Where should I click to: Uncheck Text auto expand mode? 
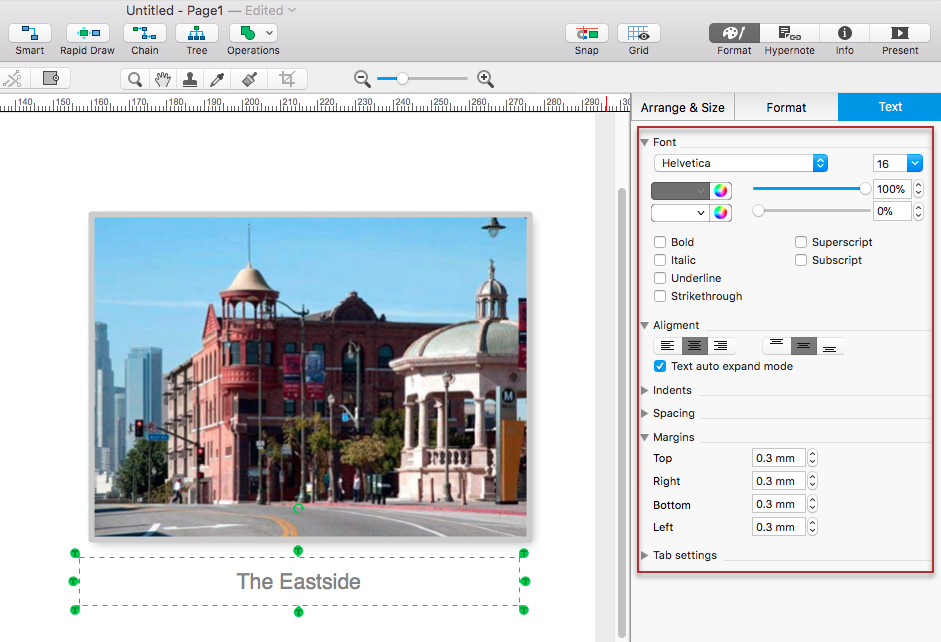660,366
